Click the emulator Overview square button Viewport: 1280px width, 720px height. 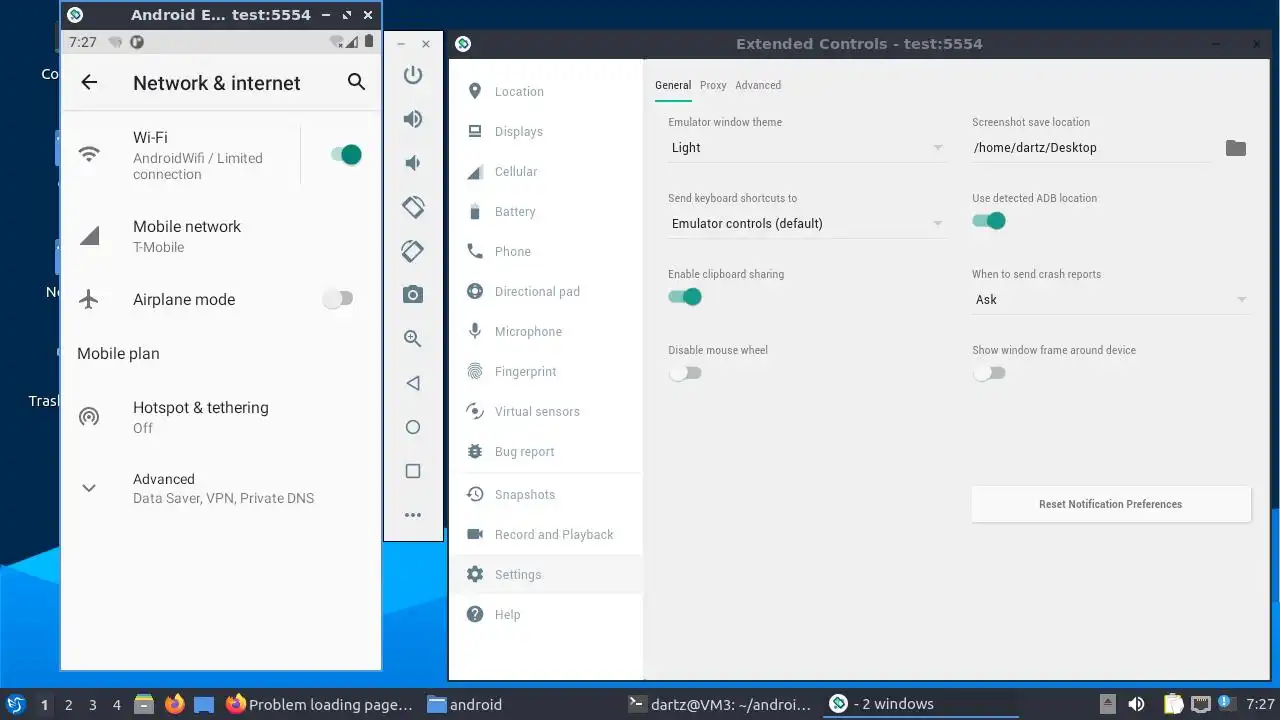413,471
